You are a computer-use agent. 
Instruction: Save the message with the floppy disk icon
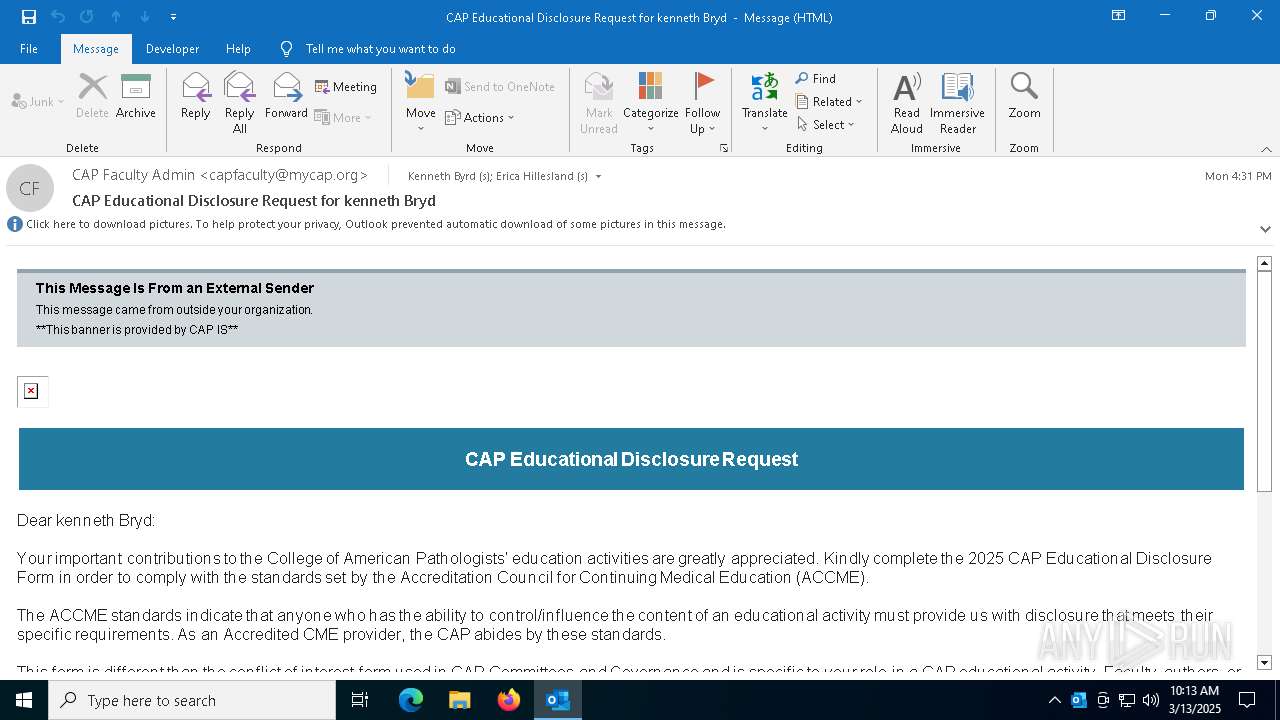coord(29,17)
